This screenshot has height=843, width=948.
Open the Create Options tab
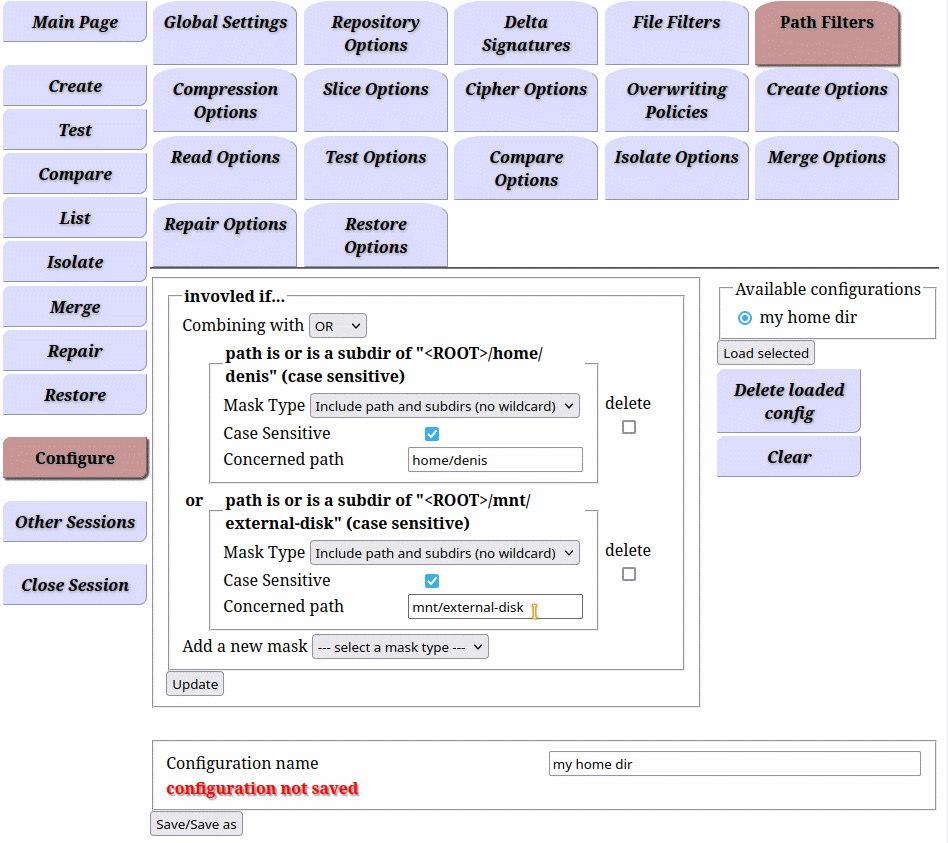click(827, 100)
